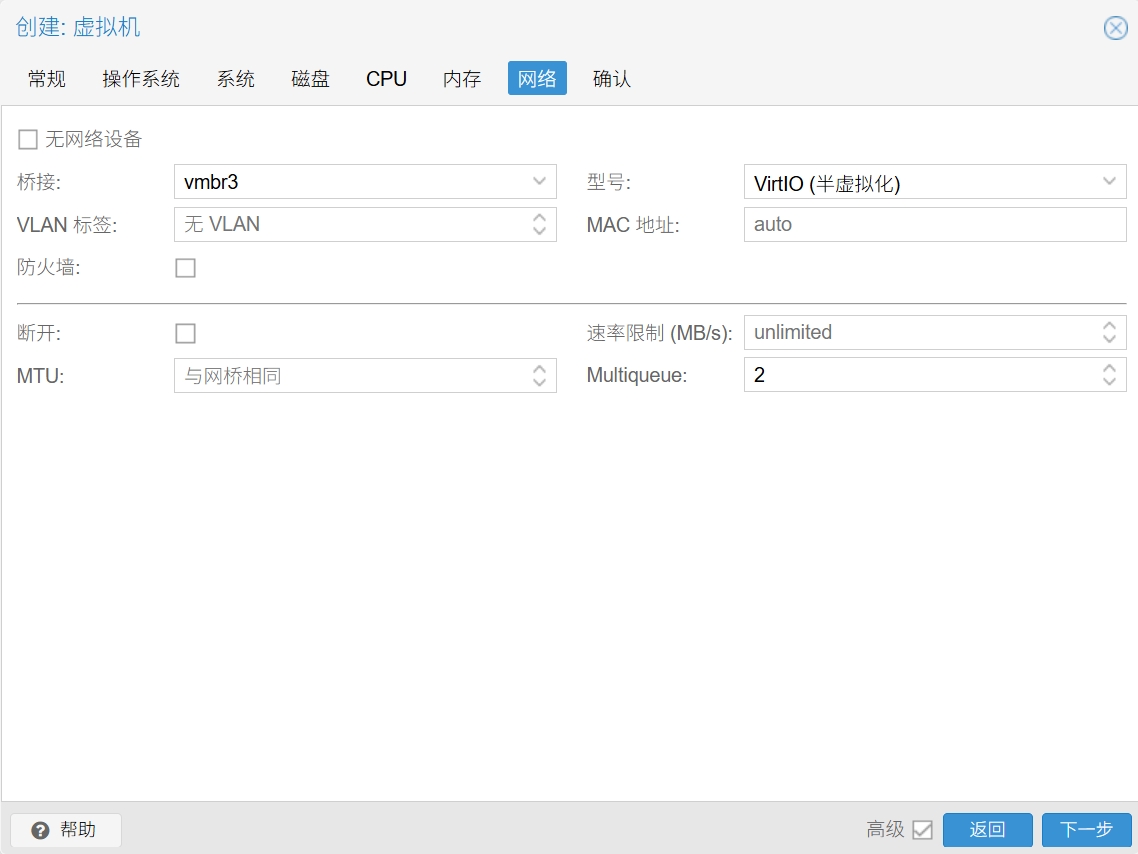Toggle the 防火墙 checkbox
1138x854 pixels.
coord(186,268)
